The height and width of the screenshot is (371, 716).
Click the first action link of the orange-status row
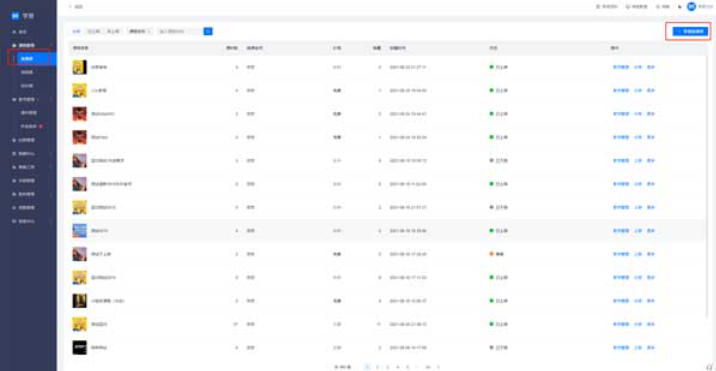click(621, 254)
